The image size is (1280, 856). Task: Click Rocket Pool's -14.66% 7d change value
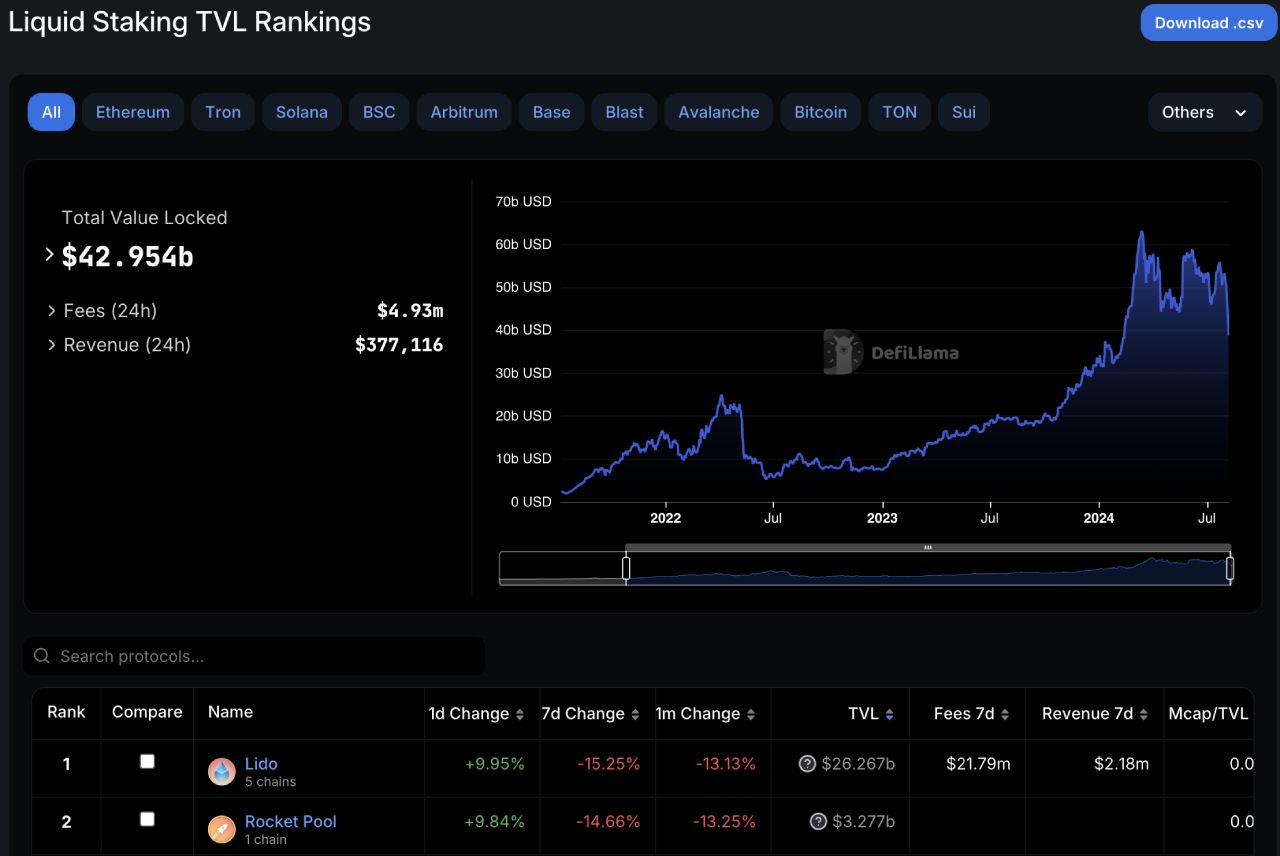(x=608, y=822)
